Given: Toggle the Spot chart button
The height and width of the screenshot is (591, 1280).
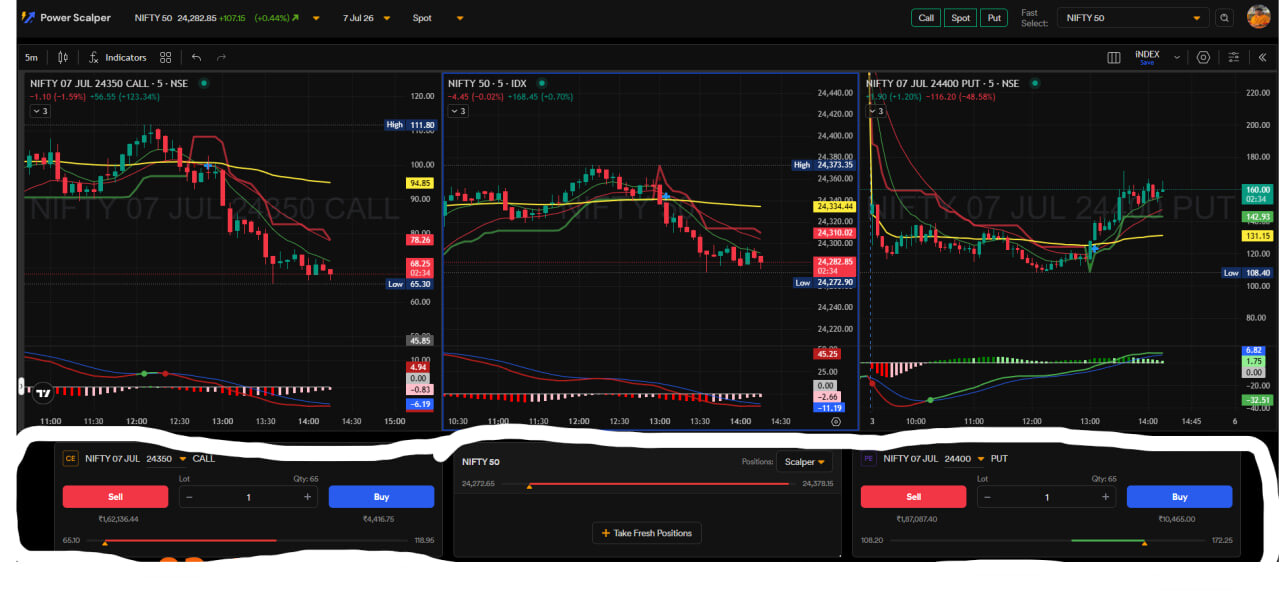Looking at the screenshot, I should click(960, 18).
